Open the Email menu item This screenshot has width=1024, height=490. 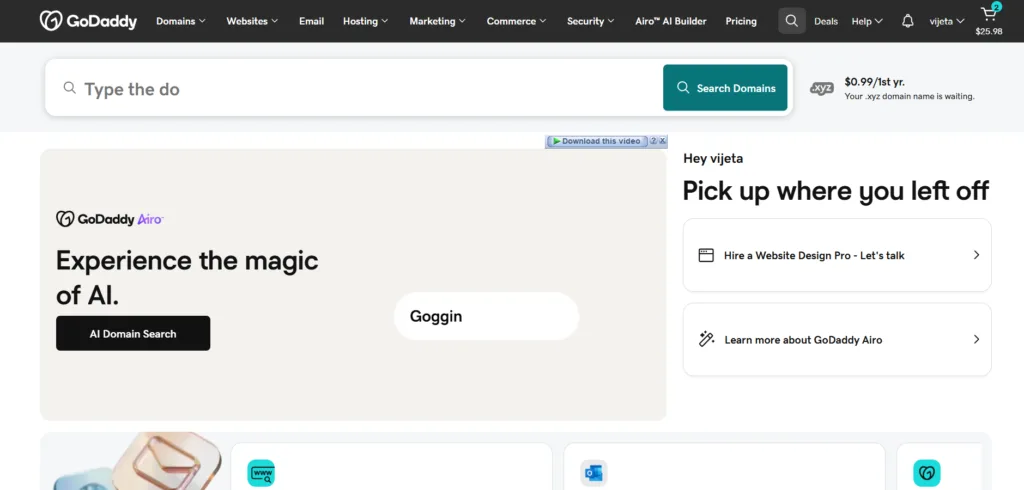(x=312, y=21)
